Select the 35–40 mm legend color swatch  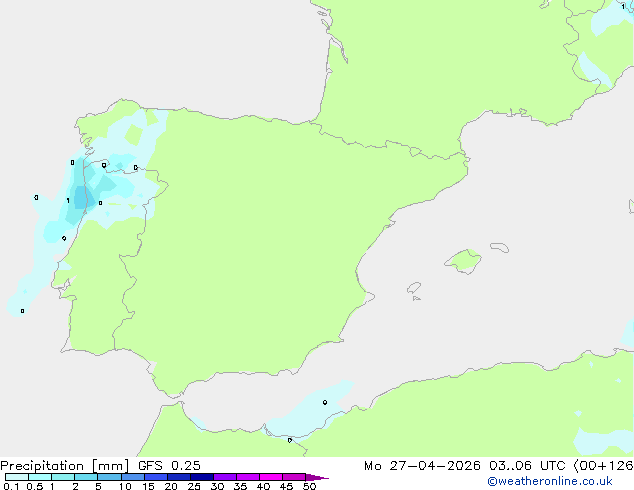247,477
